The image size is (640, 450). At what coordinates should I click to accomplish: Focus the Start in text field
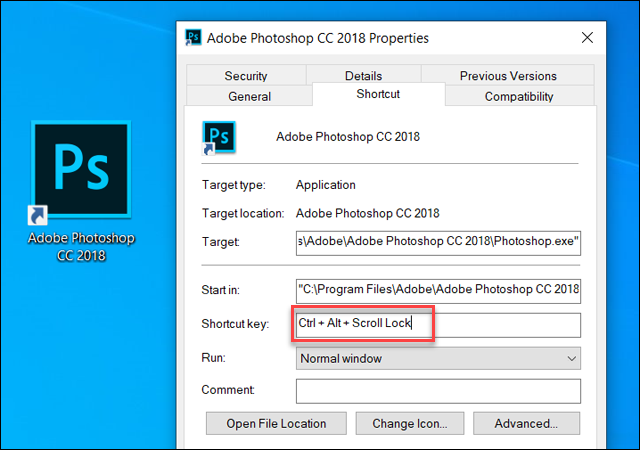[x=438, y=290]
